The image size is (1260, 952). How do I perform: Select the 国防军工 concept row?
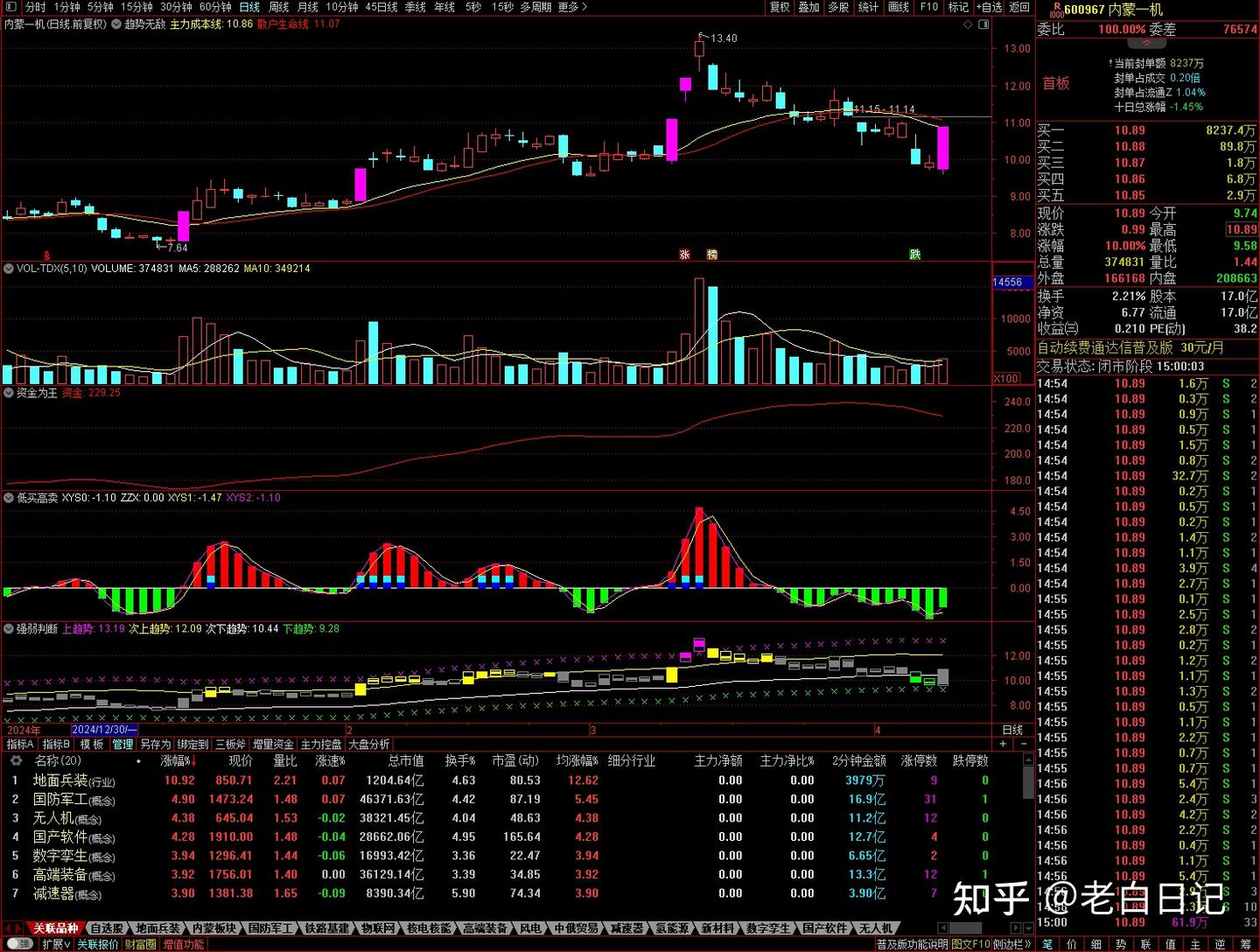point(511,800)
